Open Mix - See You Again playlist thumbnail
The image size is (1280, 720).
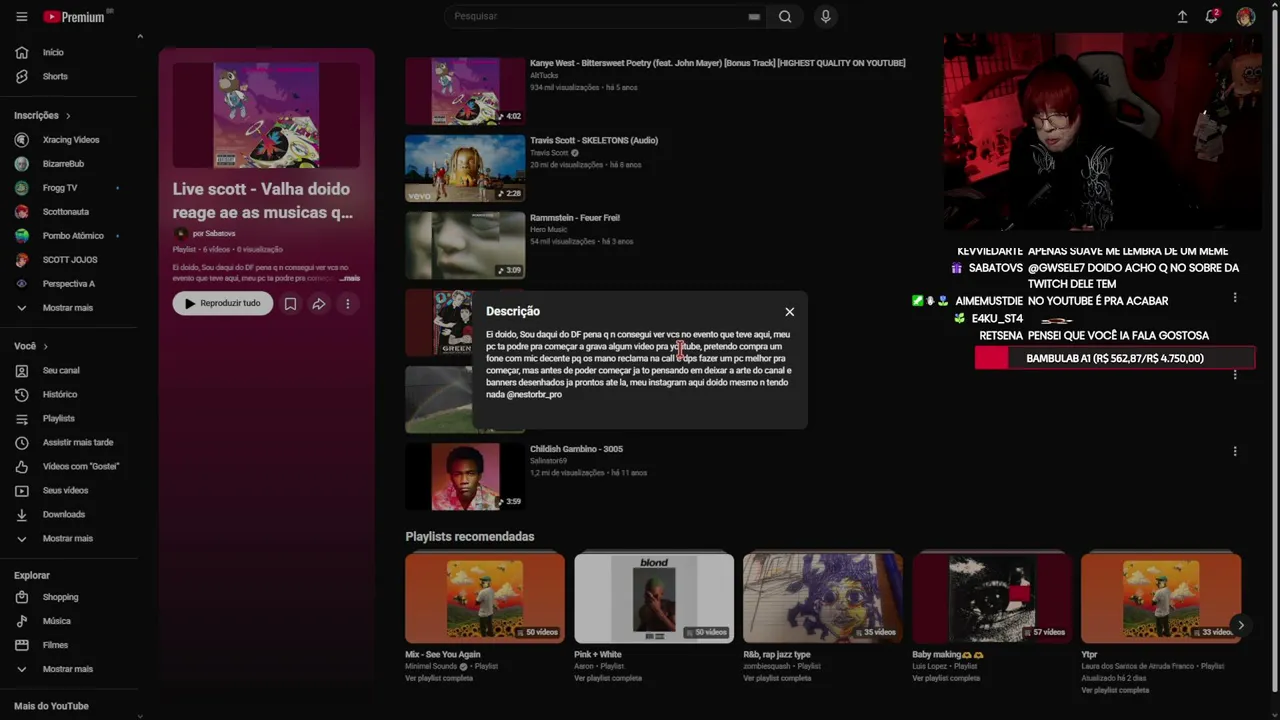[485, 598]
